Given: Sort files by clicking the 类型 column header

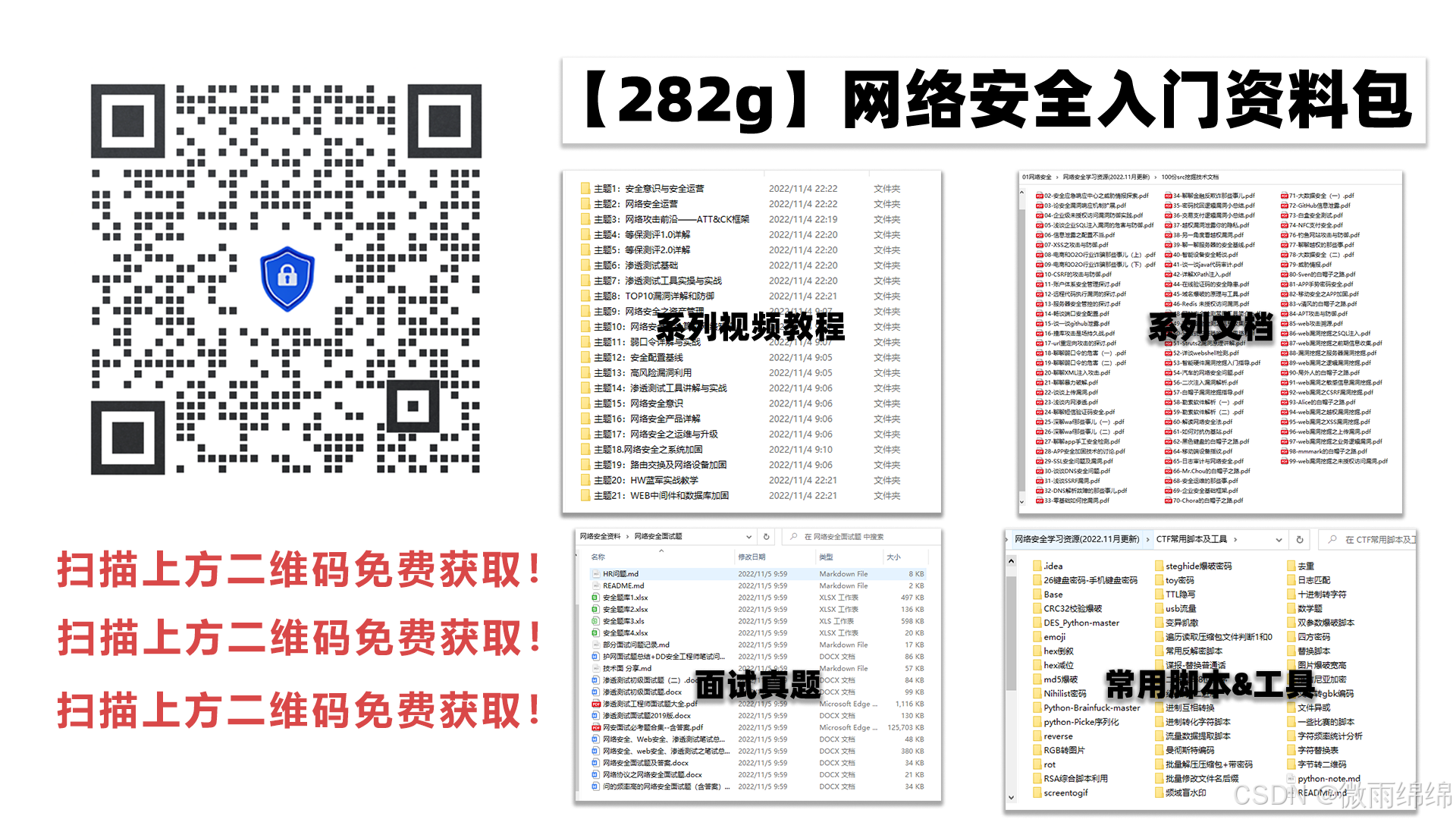Looking at the screenshot, I should point(825,557).
